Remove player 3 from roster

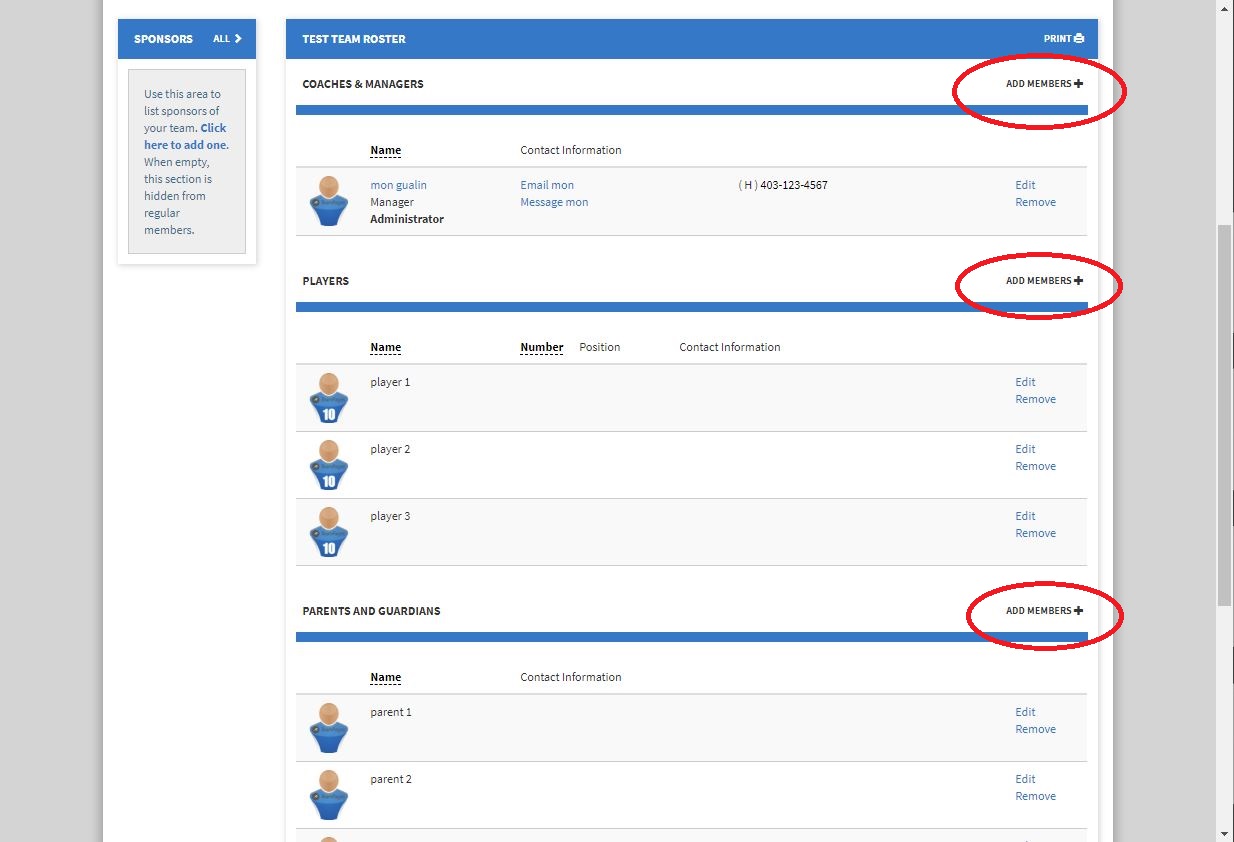click(x=1035, y=533)
